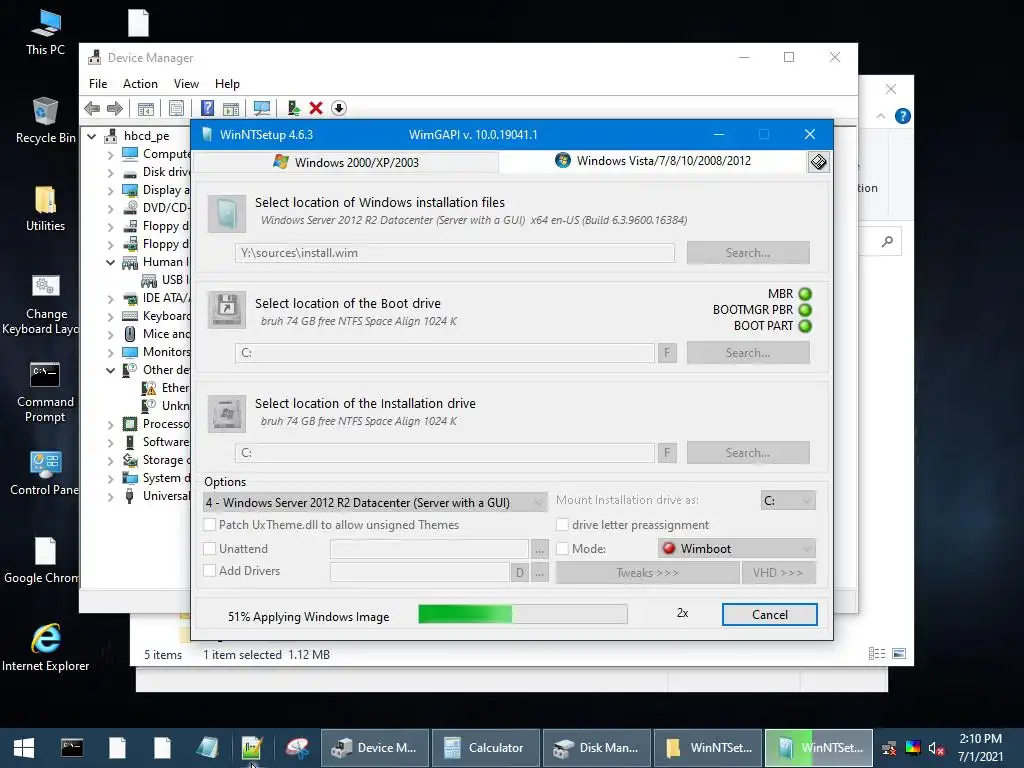The height and width of the screenshot is (768, 1024).
Task: Click the command prompt icon pinned on taskbar
Action: pos(72,748)
